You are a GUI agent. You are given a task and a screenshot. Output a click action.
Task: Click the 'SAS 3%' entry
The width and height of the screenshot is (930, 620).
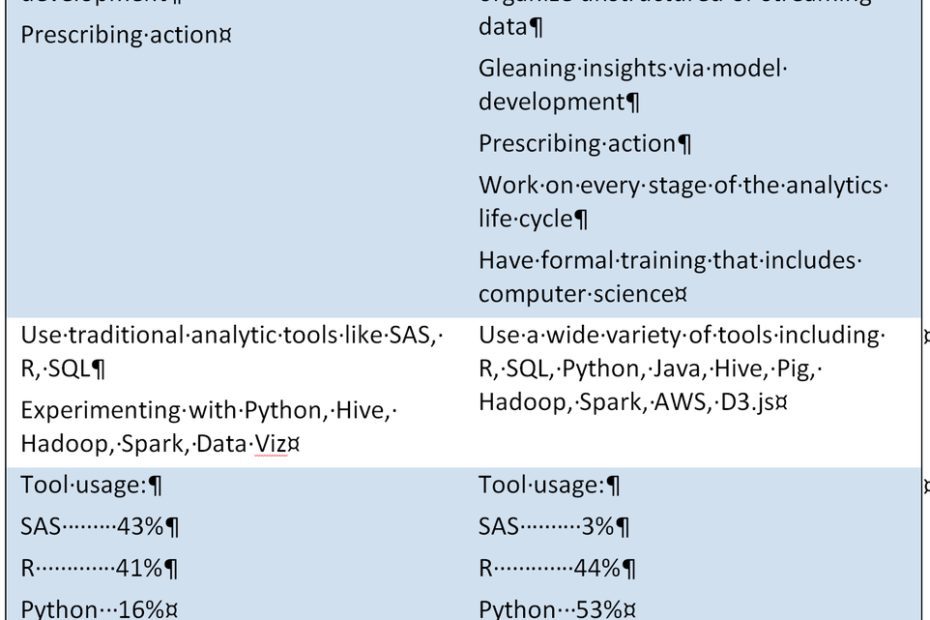[x=546, y=526]
